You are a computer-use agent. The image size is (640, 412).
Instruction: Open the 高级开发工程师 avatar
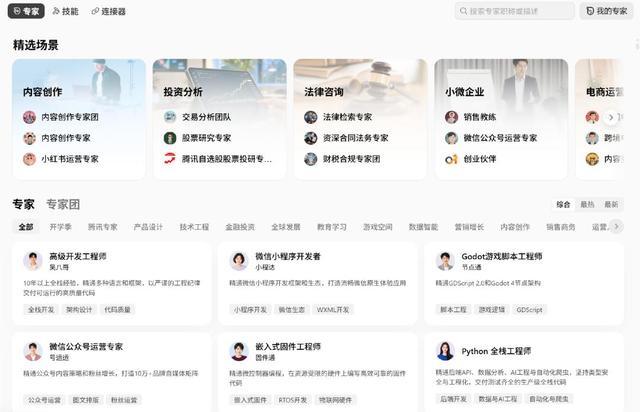coord(33,261)
